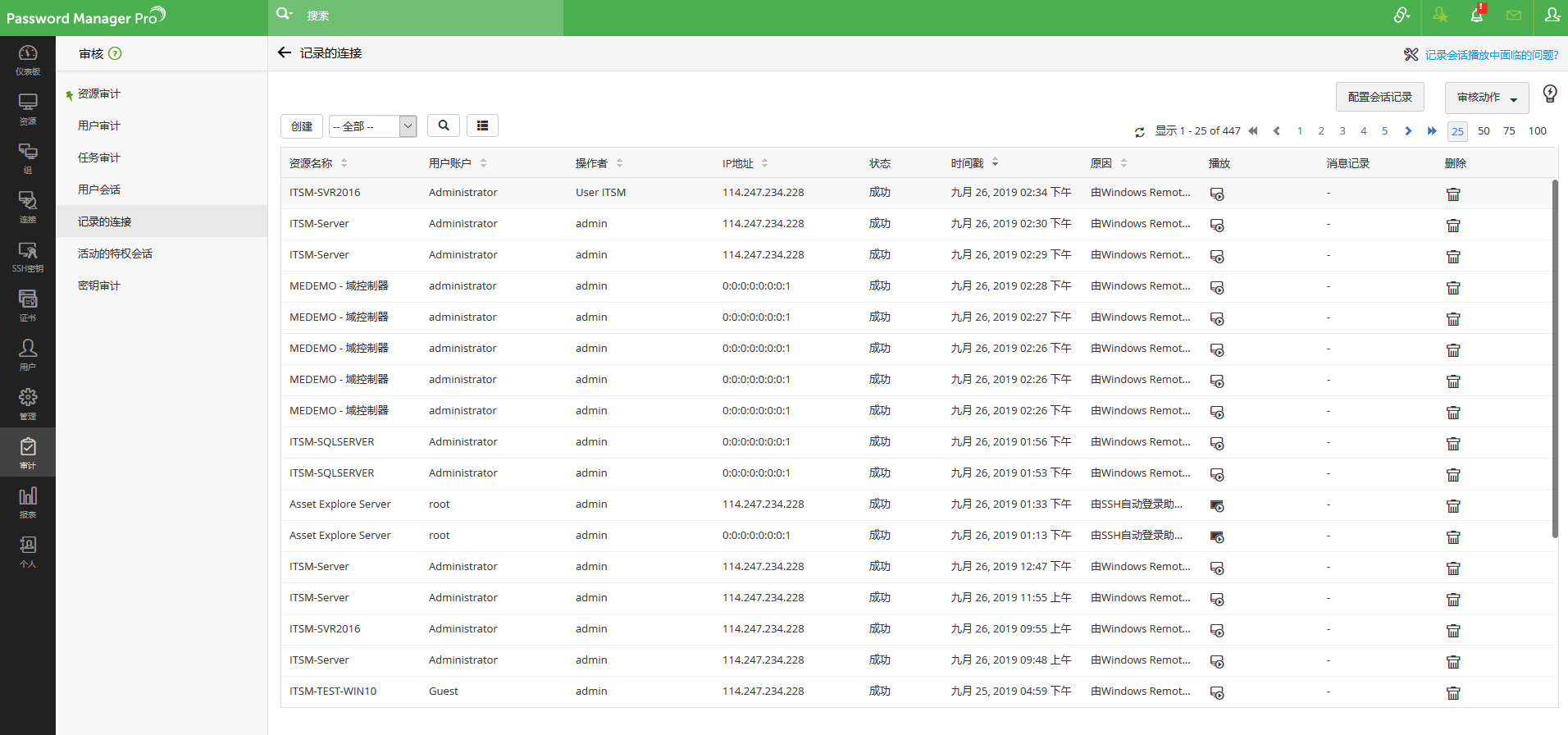1568x735 pixels.
Task: Click the refresh icon beside record count
Action: (1139, 132)
